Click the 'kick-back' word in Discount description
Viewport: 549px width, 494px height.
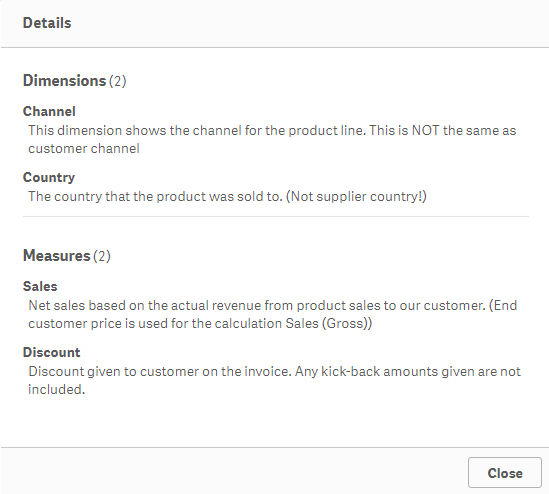[x=350, y=371]
